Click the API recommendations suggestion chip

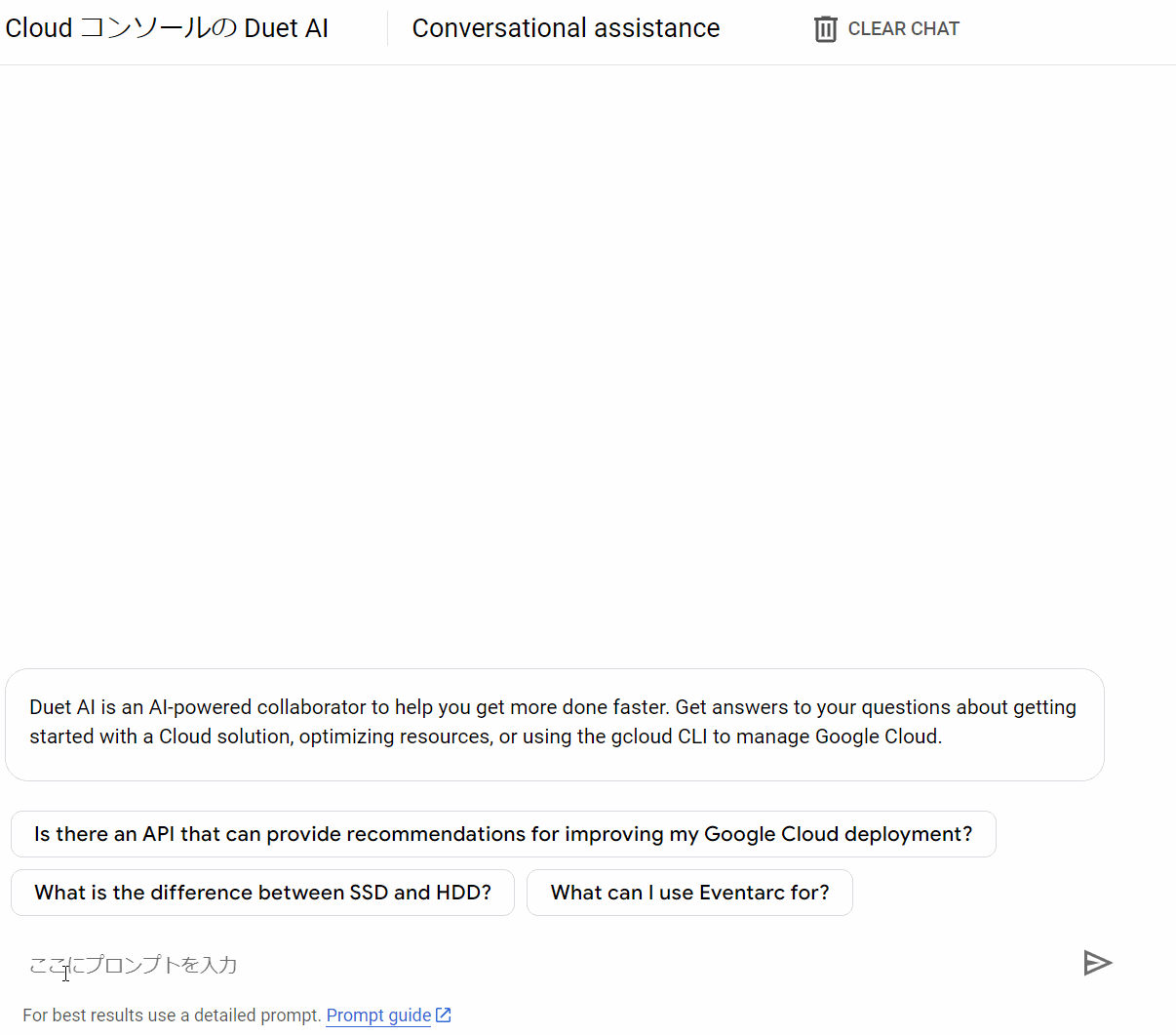pyautogui.click(x=502, y=833)
